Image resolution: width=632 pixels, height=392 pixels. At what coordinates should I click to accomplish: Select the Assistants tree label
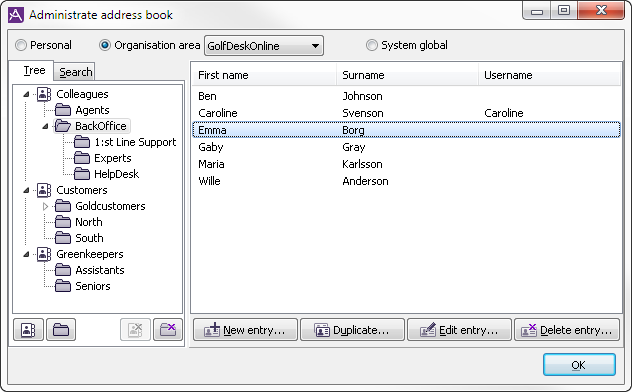click(100, 270)
